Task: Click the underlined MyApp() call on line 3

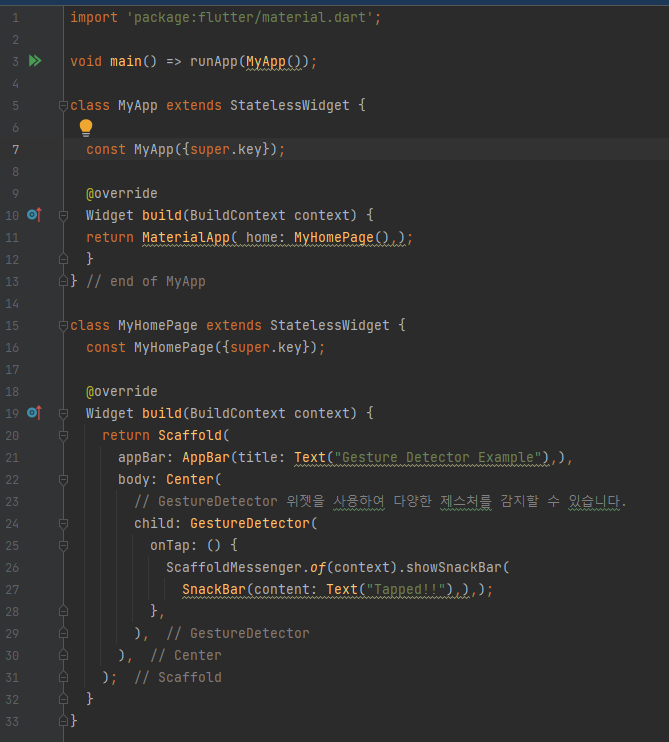Action: (273, 62)
